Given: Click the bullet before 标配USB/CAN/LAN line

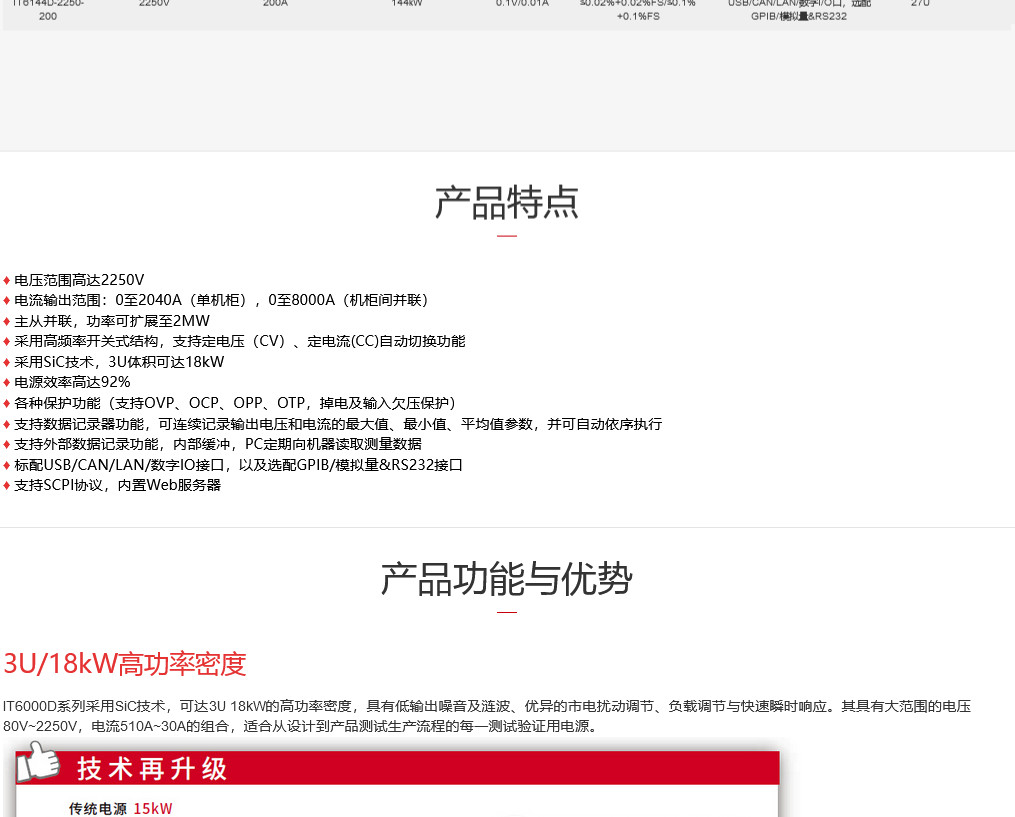Looking at the screenshot, I should coord(7,465).
